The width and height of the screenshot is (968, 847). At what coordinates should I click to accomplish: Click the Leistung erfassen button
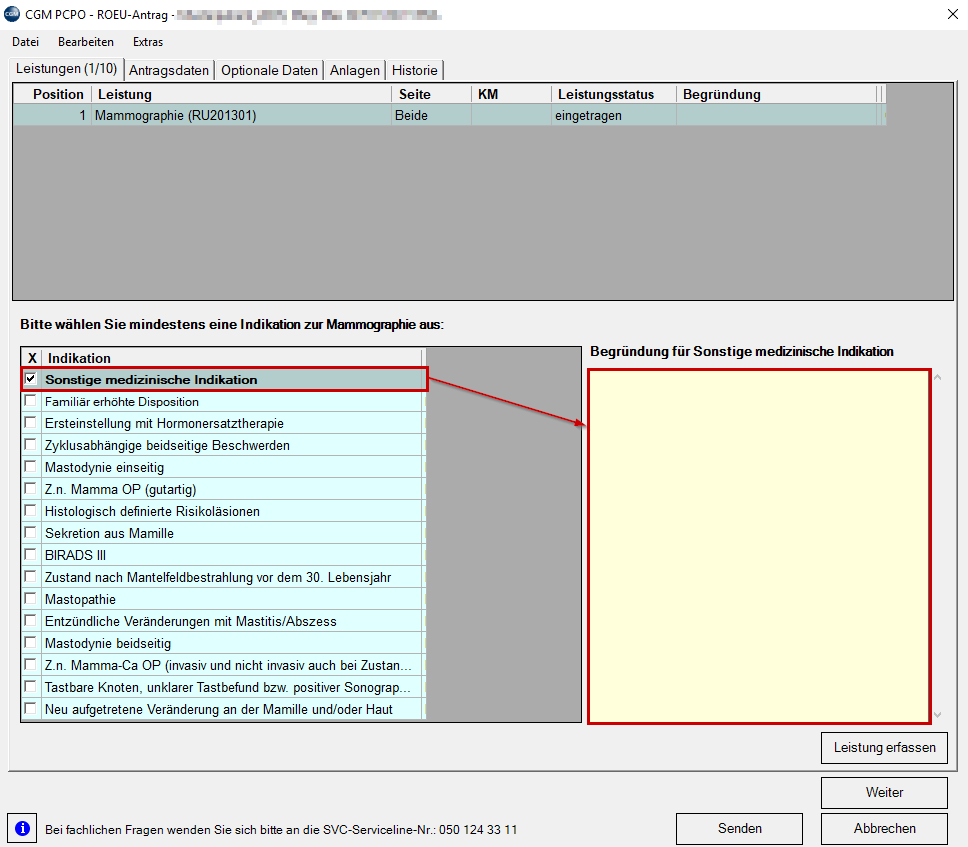coord(884,748)
